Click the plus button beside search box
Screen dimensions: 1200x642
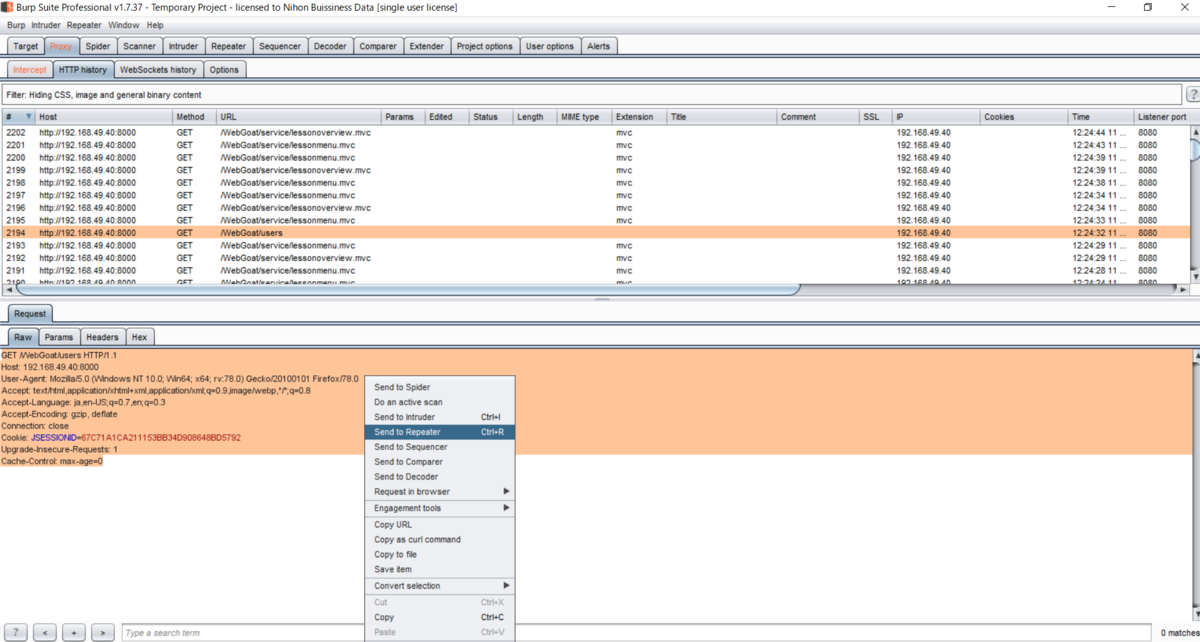pos(74,633)
